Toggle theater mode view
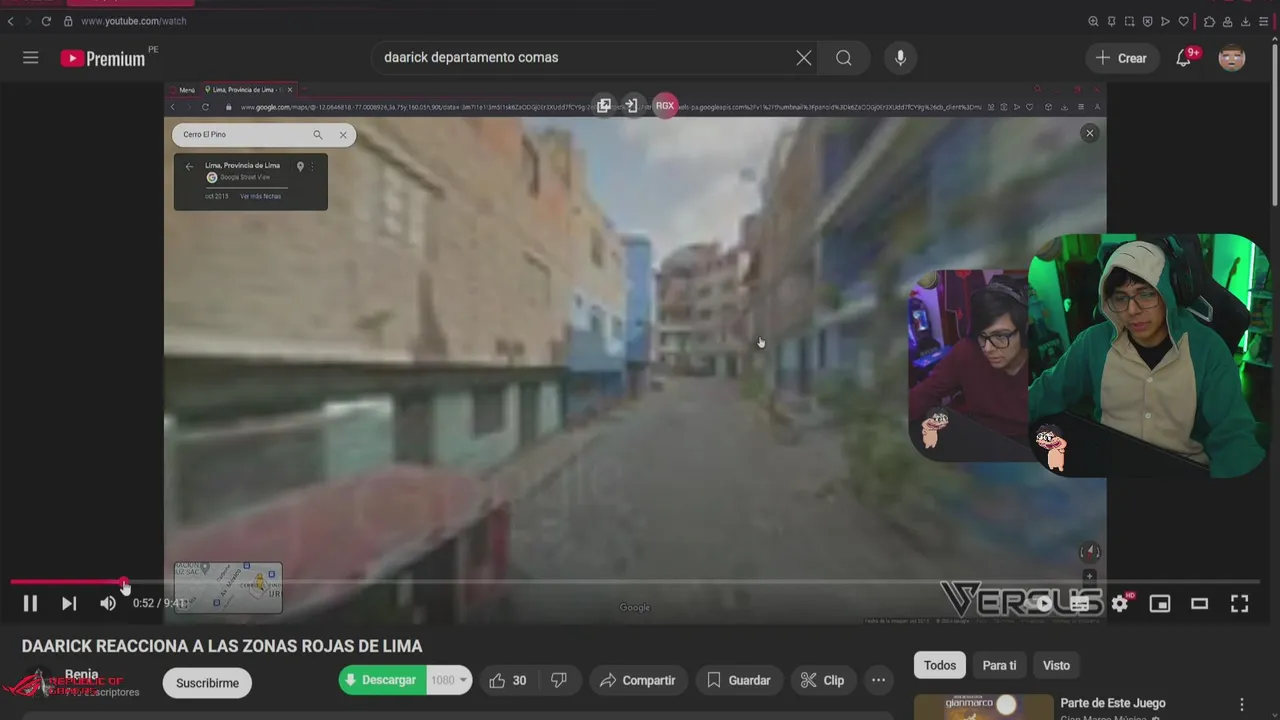This screenshot has width=1280, height=720. coord(1199,603)
